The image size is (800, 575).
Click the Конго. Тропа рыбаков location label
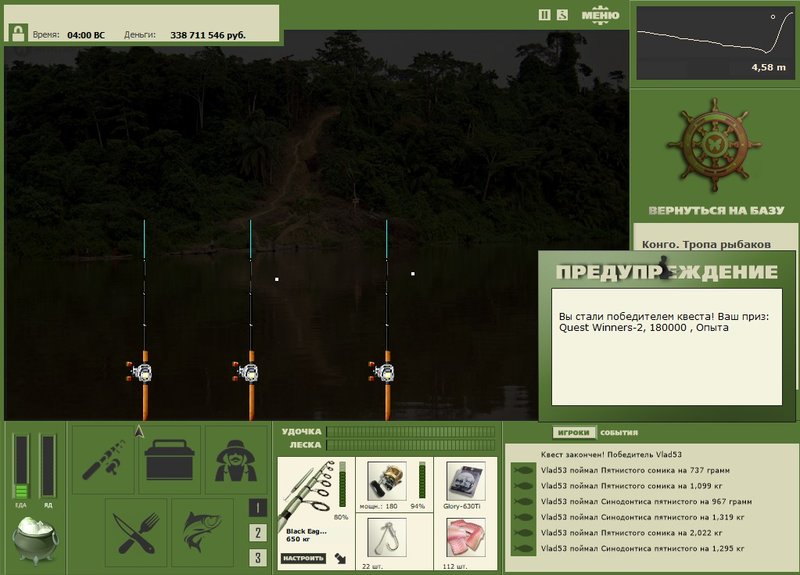click(706, 244)
